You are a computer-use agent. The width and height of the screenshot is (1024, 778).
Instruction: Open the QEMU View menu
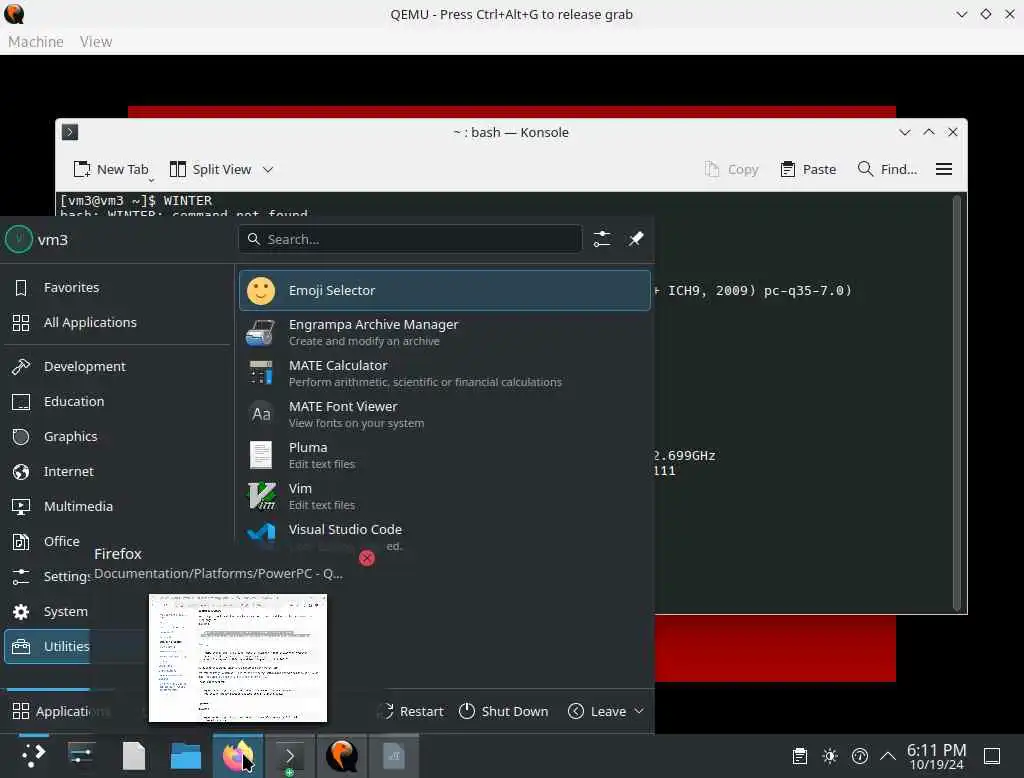click(x=96, y=42)
